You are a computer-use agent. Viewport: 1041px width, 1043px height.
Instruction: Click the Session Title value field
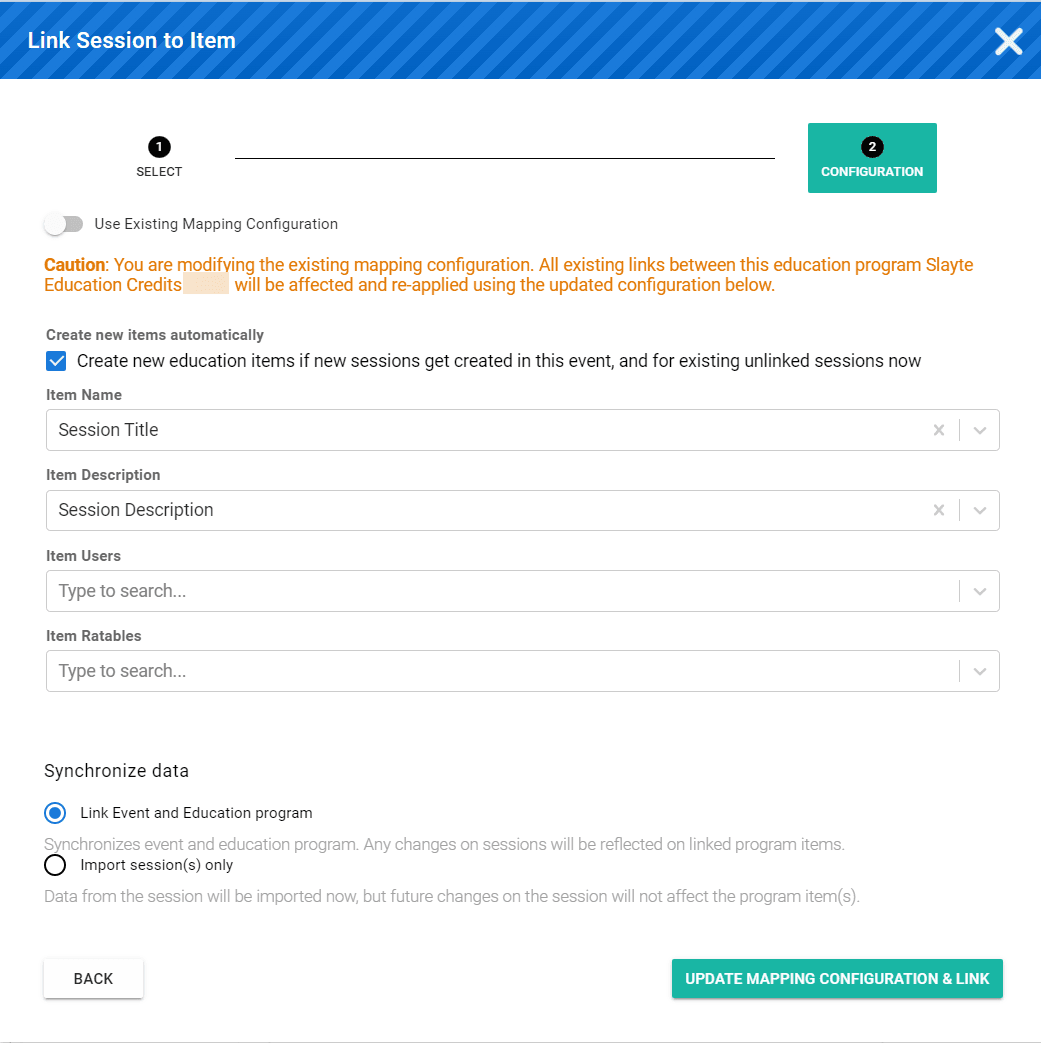click(489, 430)
